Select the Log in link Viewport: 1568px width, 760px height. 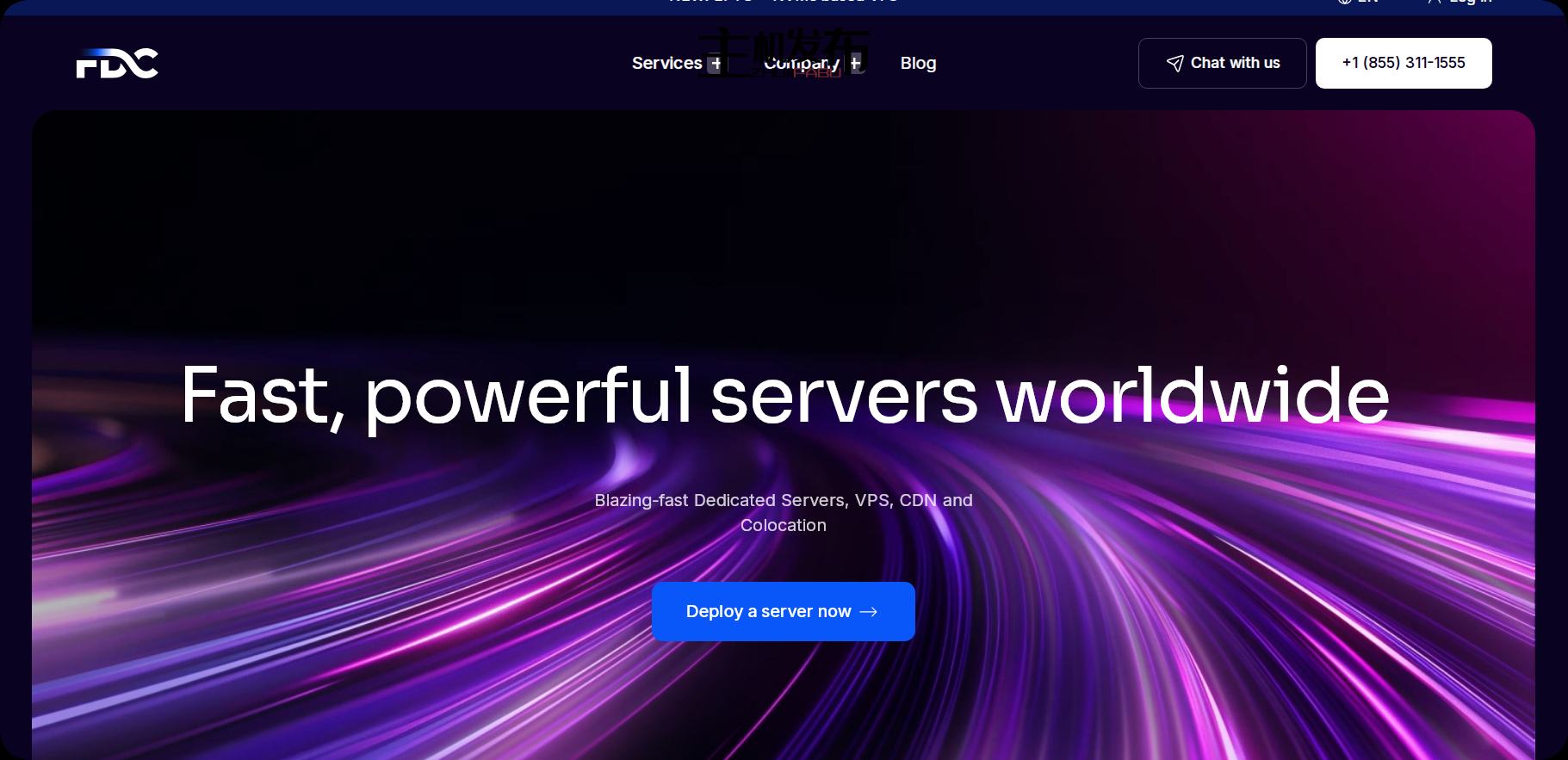(x=1470, y=3)
